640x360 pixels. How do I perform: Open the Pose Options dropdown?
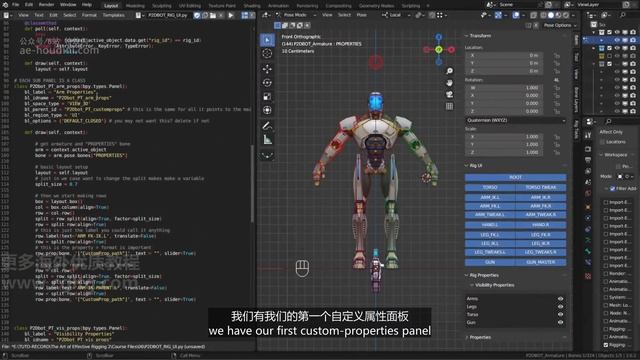[560, 25]
